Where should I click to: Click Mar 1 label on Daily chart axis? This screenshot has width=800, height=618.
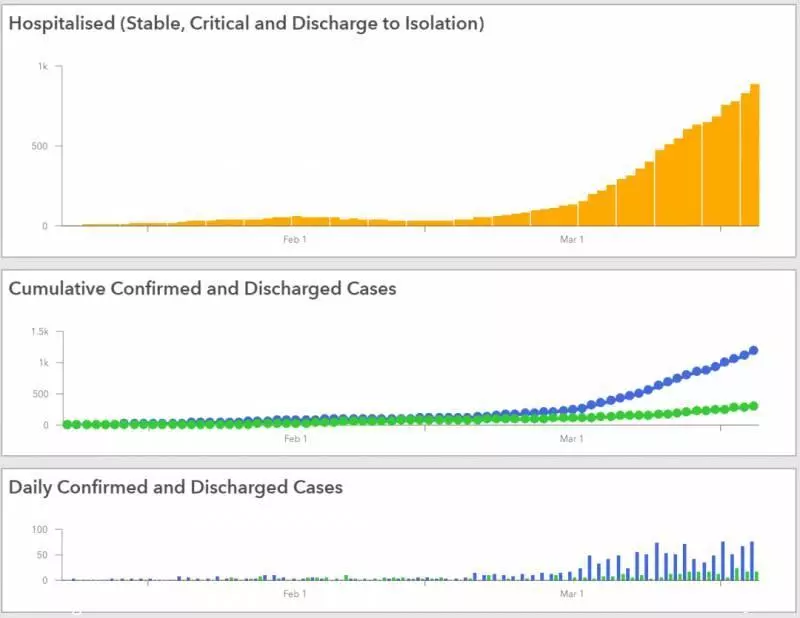[571, 594]
